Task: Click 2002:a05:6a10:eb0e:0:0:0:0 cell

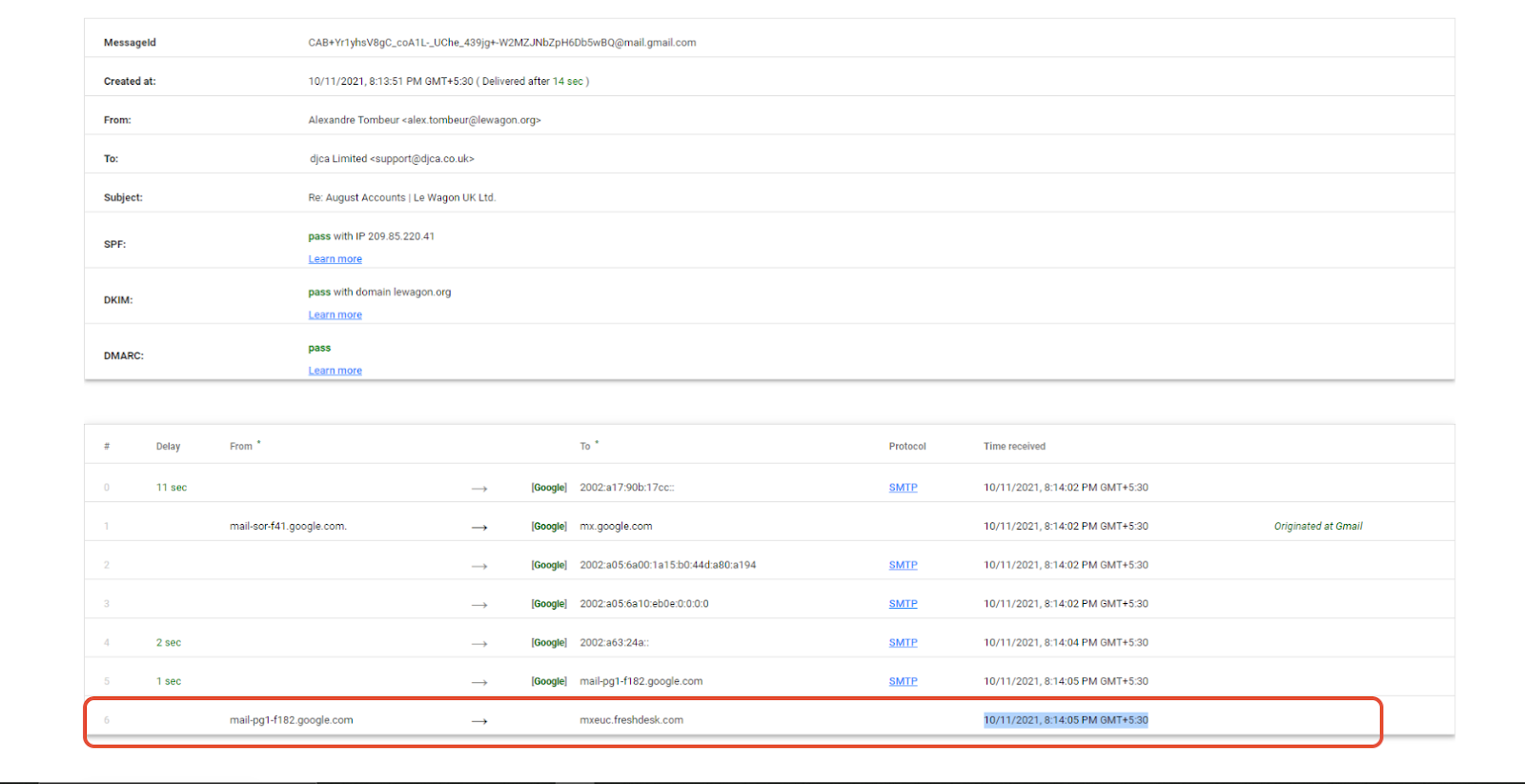Action: 644,604
